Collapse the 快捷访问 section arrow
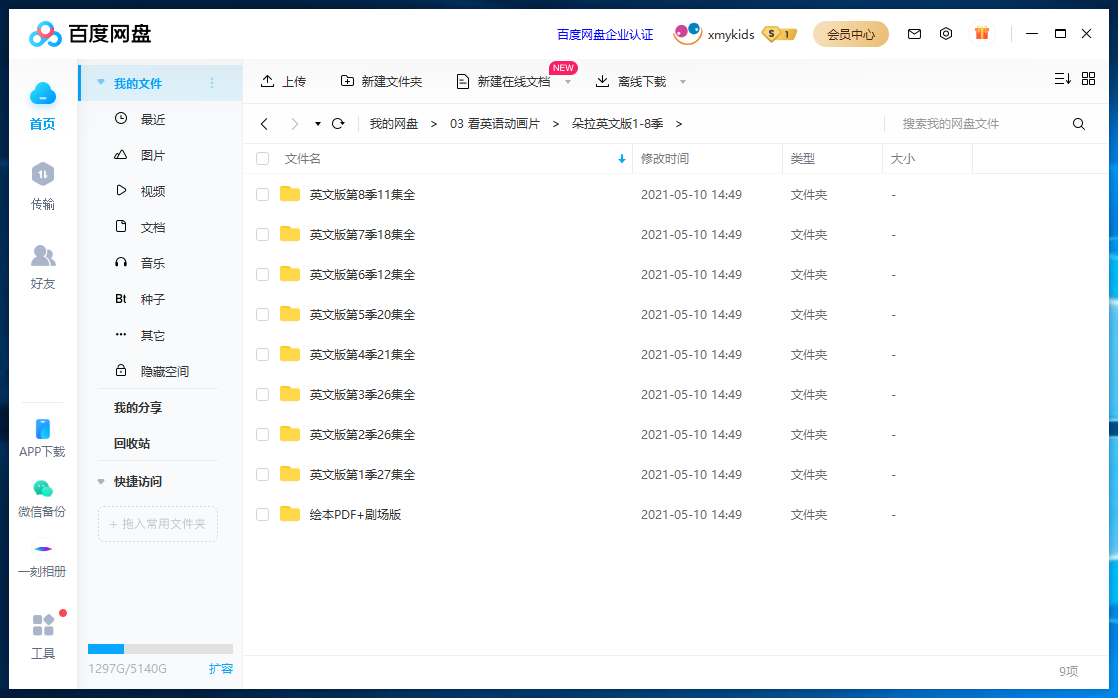This screenshot has height=698, width=1118. tap(101, 482)
